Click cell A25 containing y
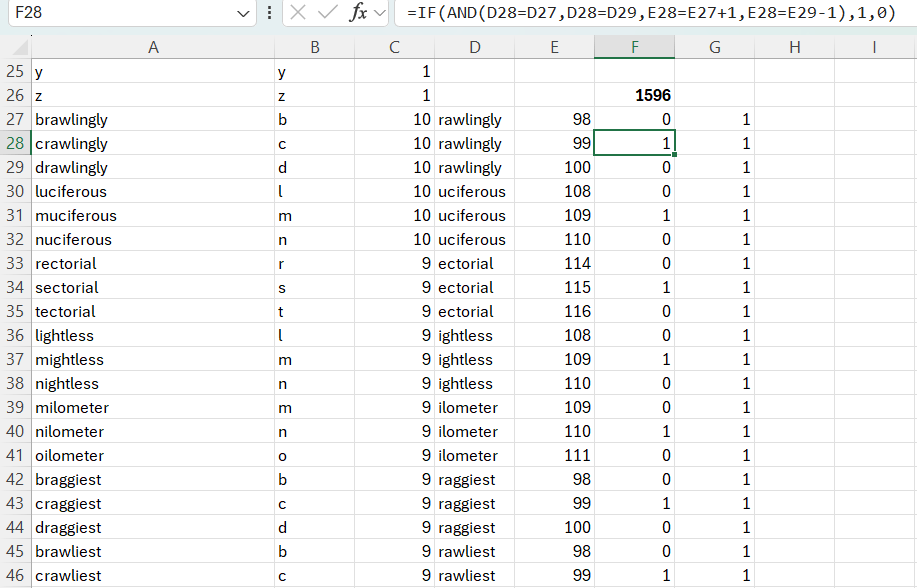Screen dimensions: 917x588 (x=153, y=71)
